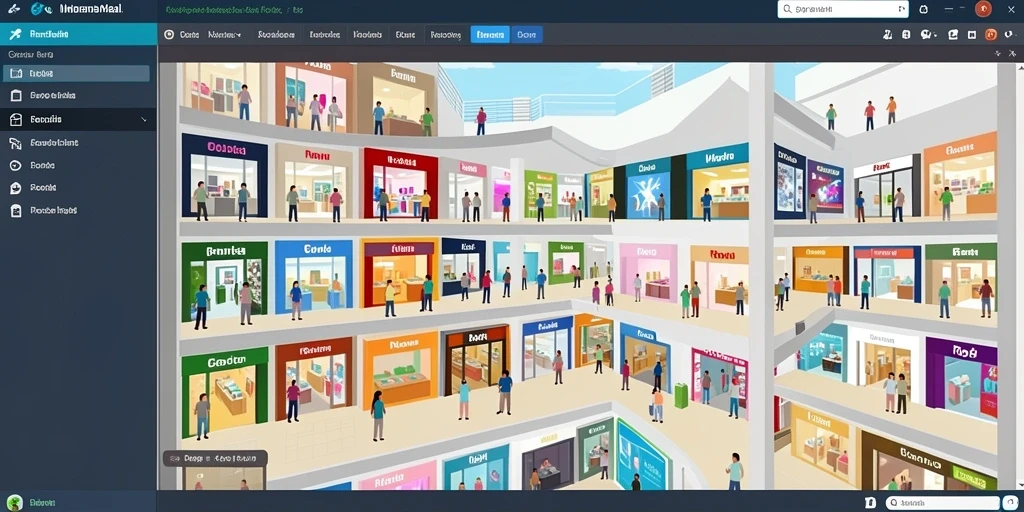1024x512 pixels.
Task: Open the chat icon dropdown in toolbar
Action: [x=929, y=35]
